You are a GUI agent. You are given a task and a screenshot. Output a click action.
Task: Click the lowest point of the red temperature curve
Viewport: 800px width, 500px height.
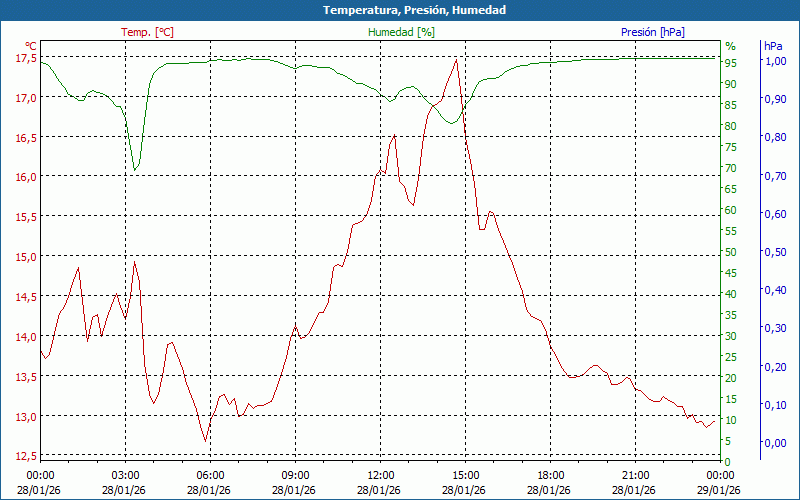(x=205, y=440)
